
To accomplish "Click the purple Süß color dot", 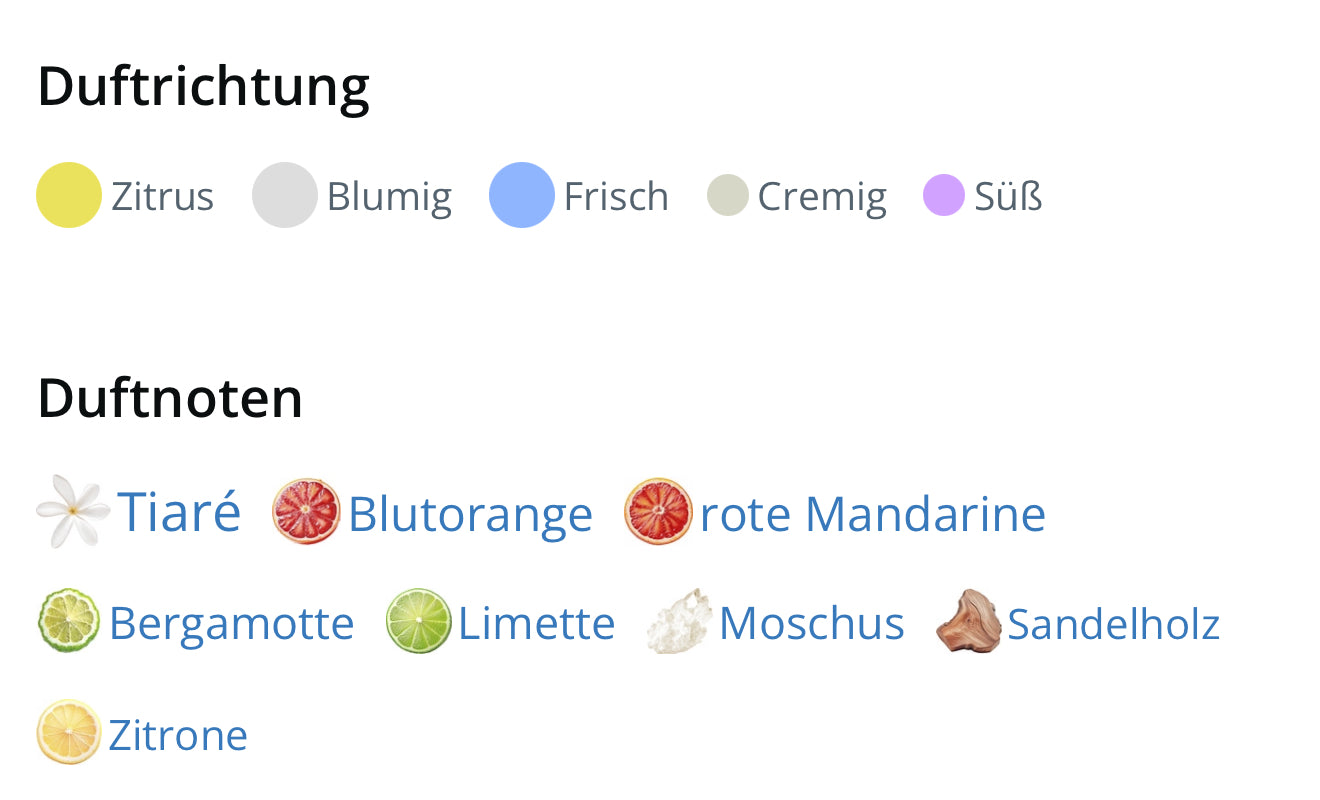I will (943, 195).
